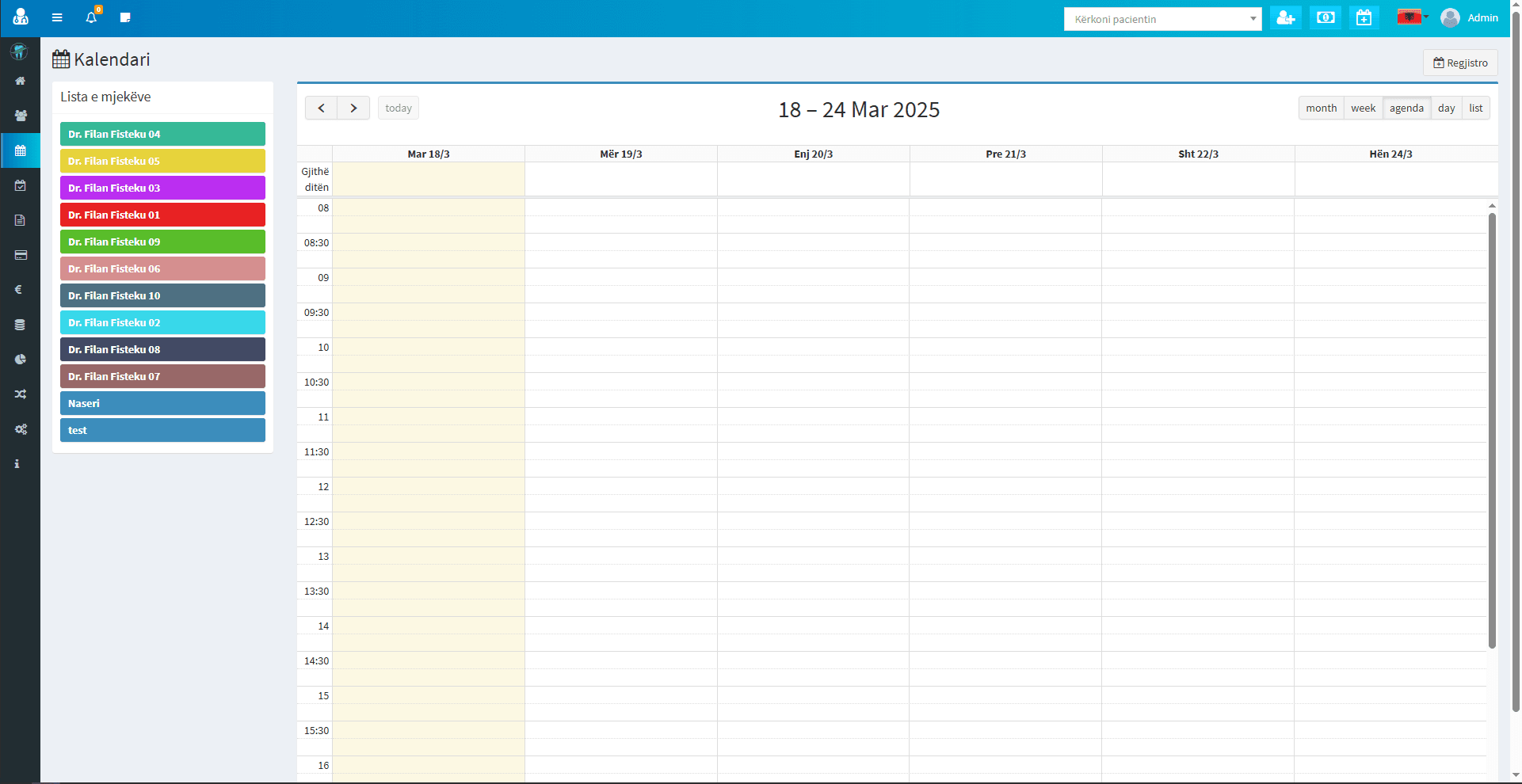Select green swatch Dr. Filan Fisteku 04
The image size is (1522, 784).
(x=162, y=134)
